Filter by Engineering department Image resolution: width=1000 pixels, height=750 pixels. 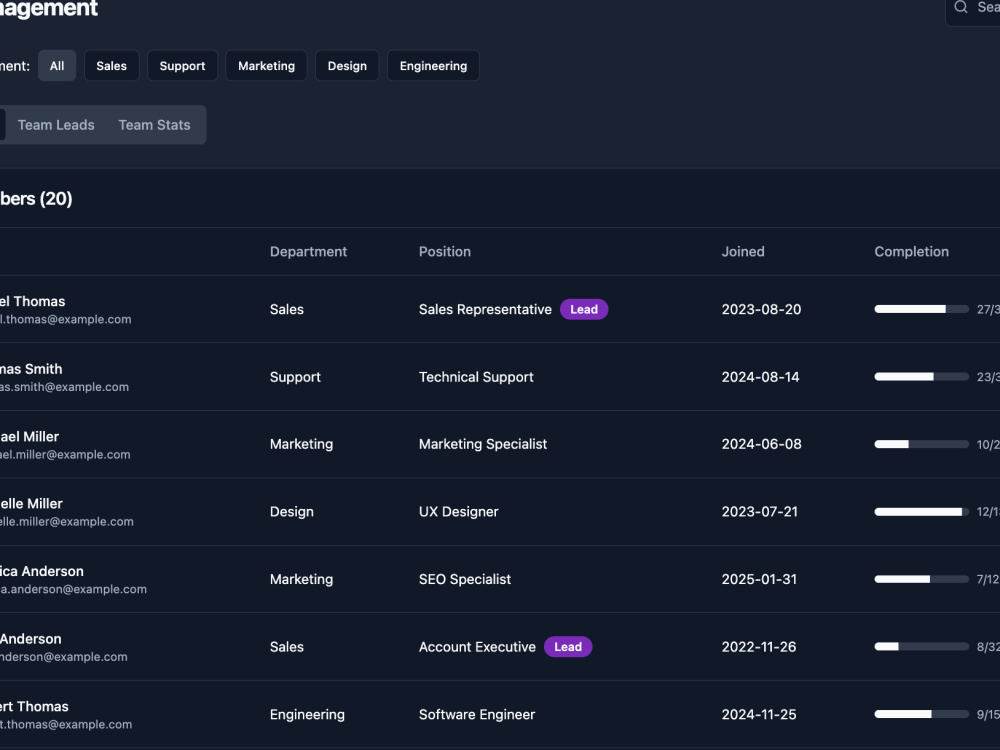coord(433,66)
